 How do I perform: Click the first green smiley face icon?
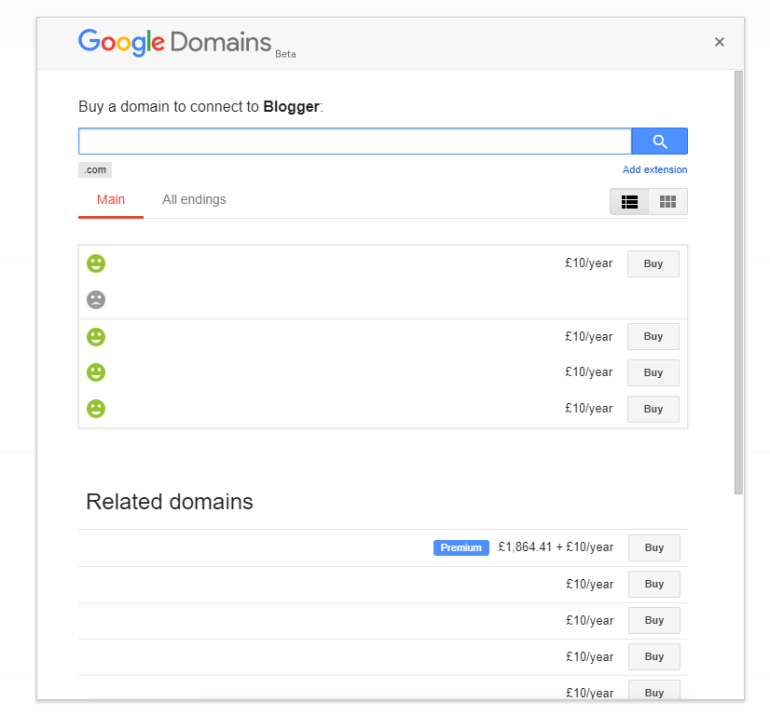click(96, 264)
